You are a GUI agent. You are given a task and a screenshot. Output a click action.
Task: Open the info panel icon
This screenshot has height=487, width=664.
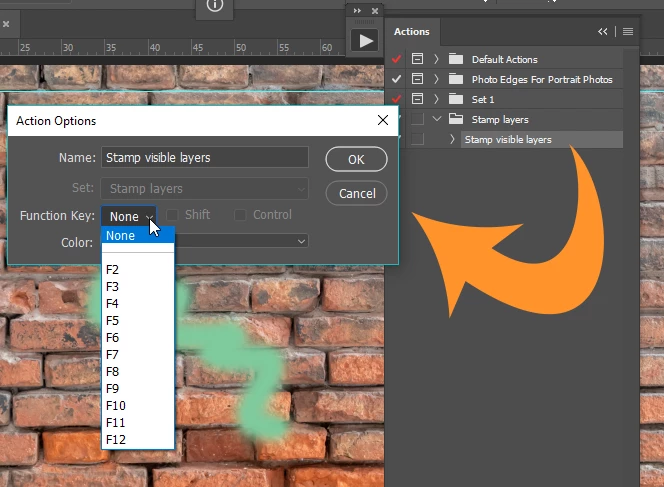coord(215,5)
